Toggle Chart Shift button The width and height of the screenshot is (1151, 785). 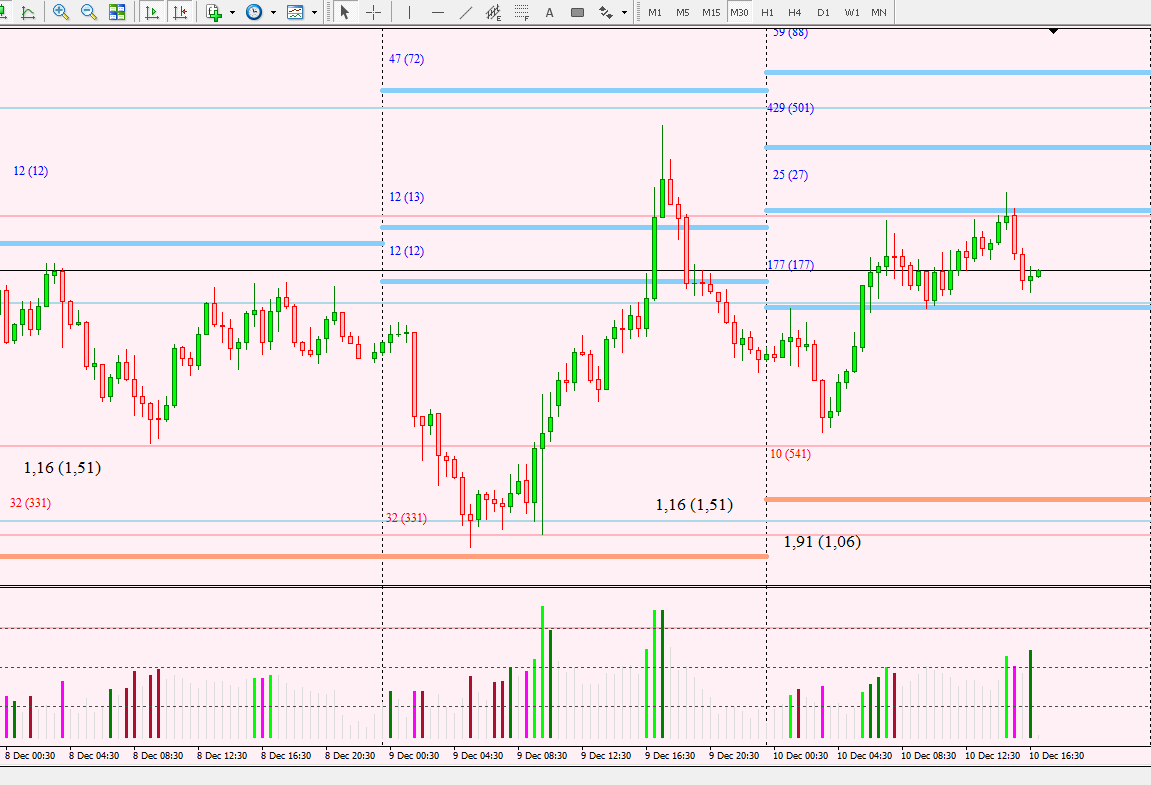(180, 12)
